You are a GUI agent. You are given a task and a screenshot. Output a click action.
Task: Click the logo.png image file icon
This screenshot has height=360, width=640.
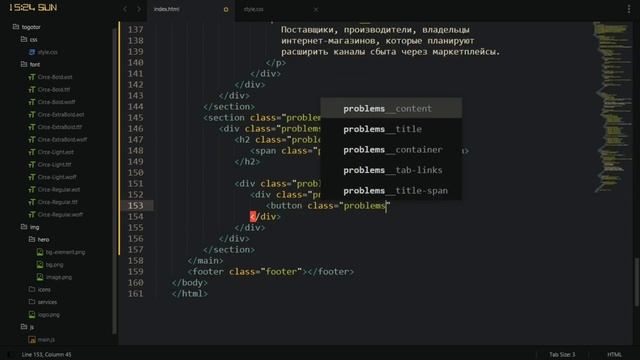[x=32, y=315]
